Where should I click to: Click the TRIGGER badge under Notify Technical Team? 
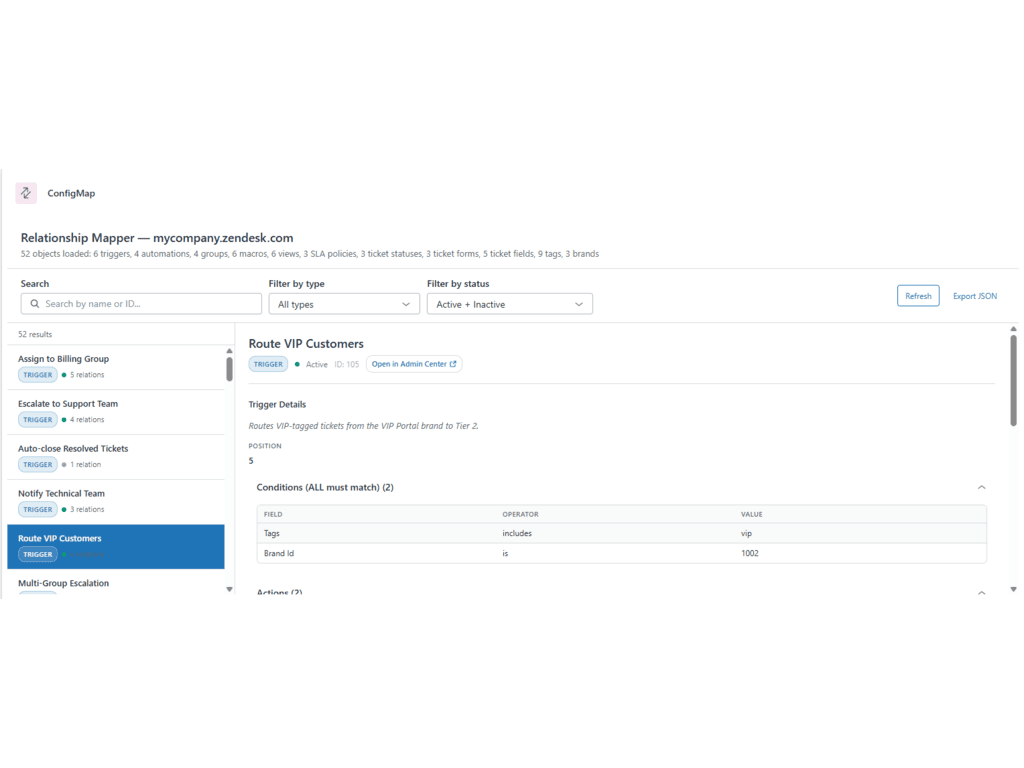coord(38,509)
